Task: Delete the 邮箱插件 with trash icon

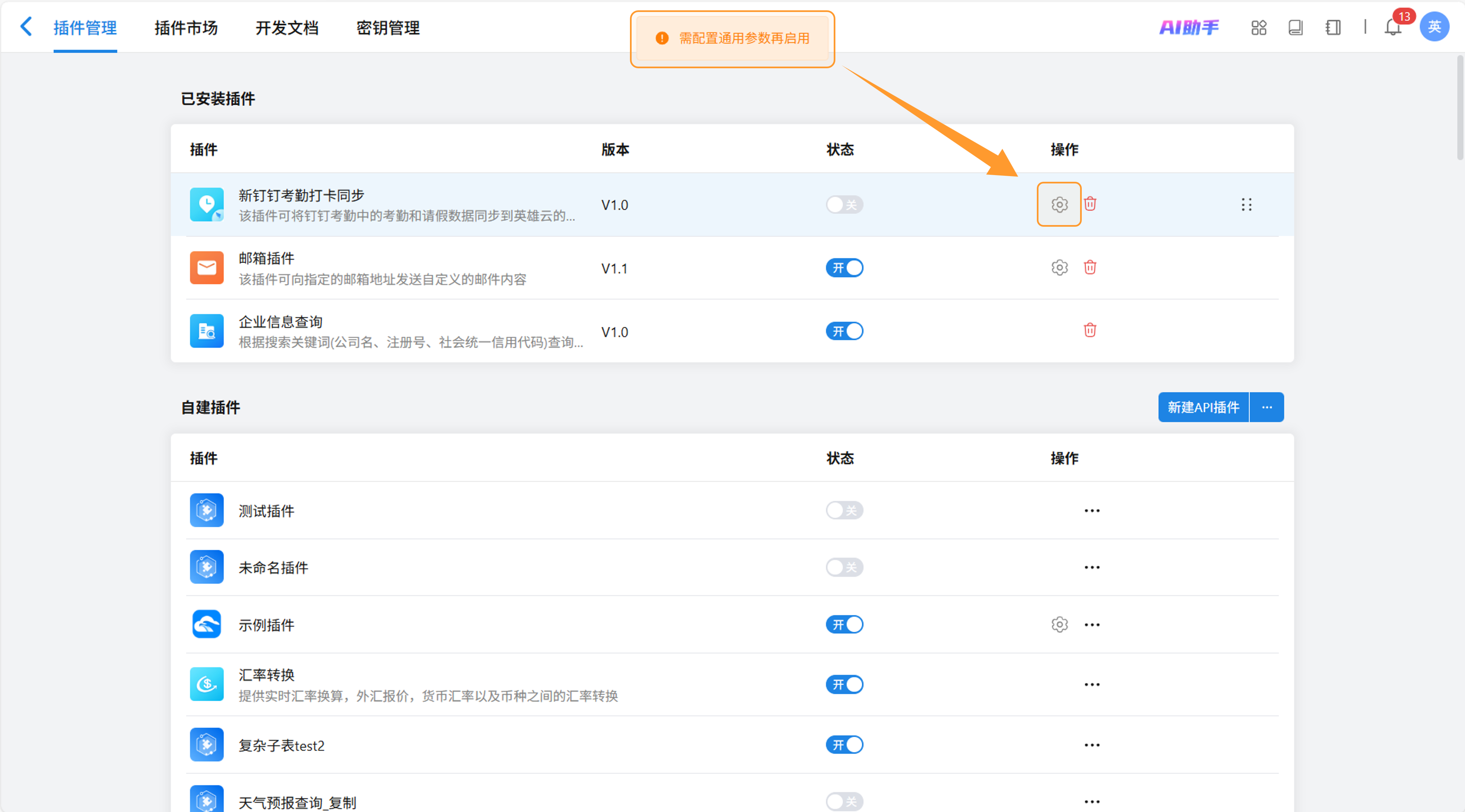Action: click(x=1090, y=267)
